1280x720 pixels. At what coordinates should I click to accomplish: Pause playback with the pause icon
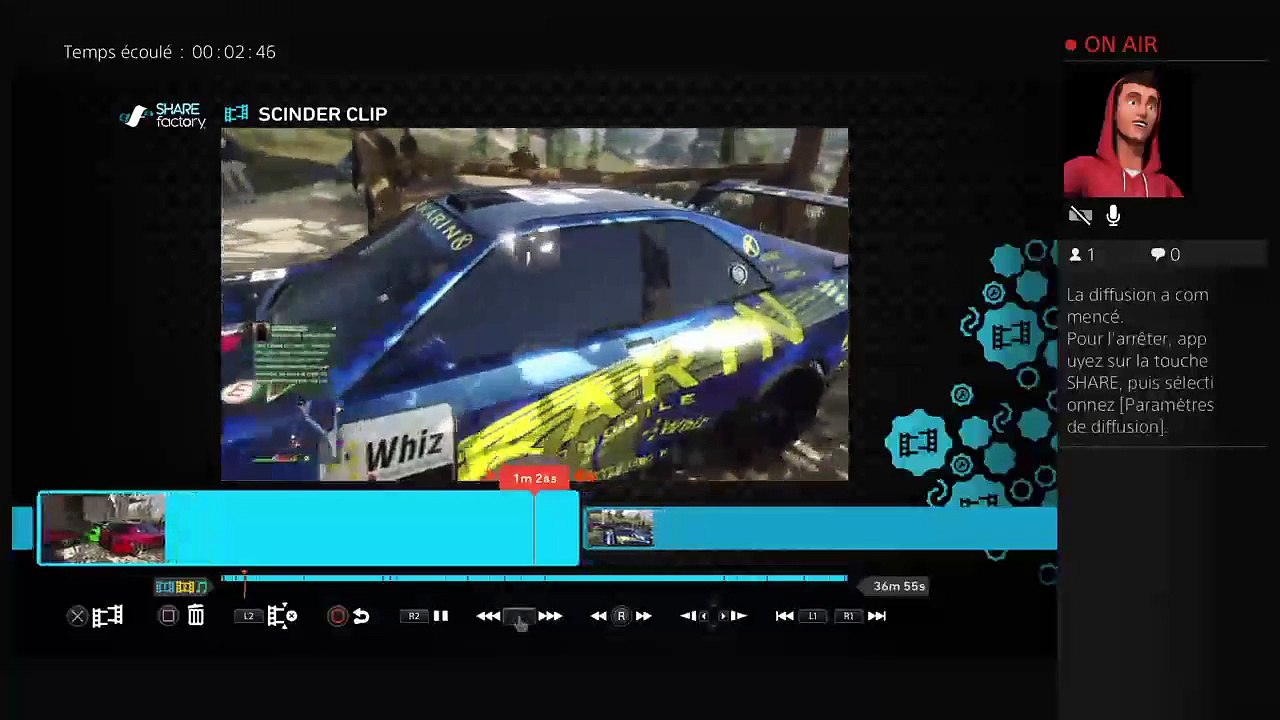click(441, 616)
